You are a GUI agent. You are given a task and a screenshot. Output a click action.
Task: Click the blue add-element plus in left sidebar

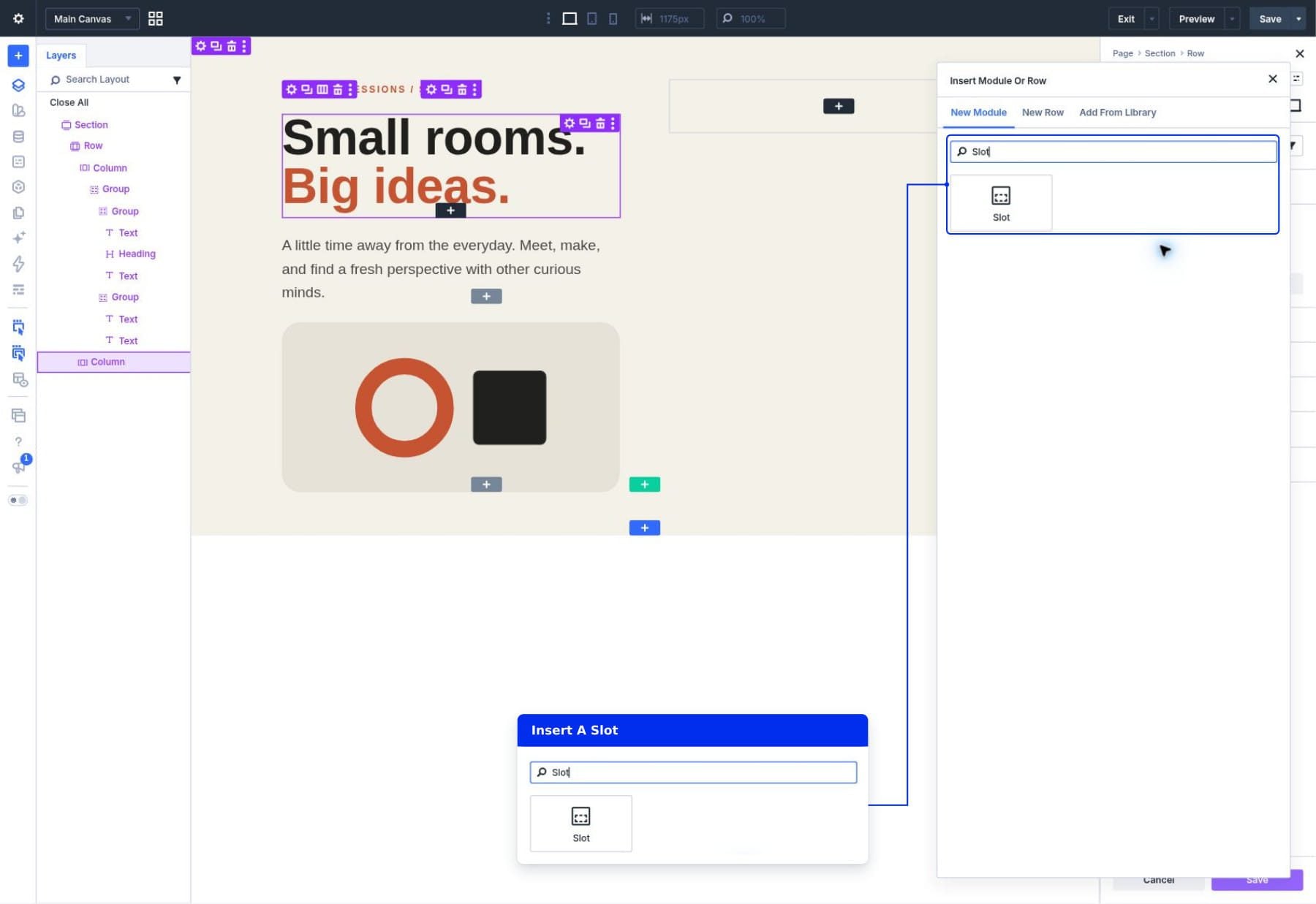pos(18,56)
